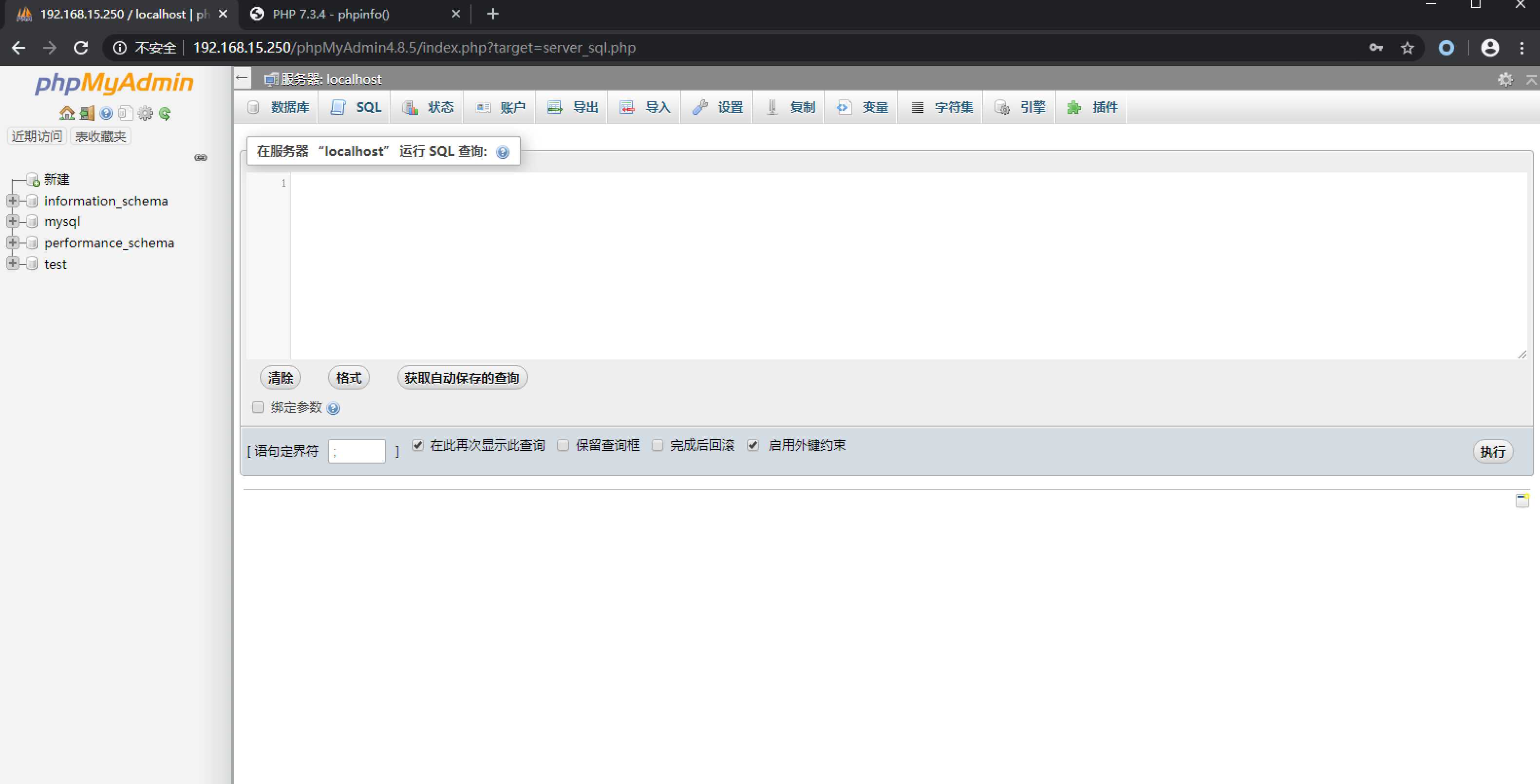Select the test database name
This screenshot has height=784, width=1540.
click(56, 264)
